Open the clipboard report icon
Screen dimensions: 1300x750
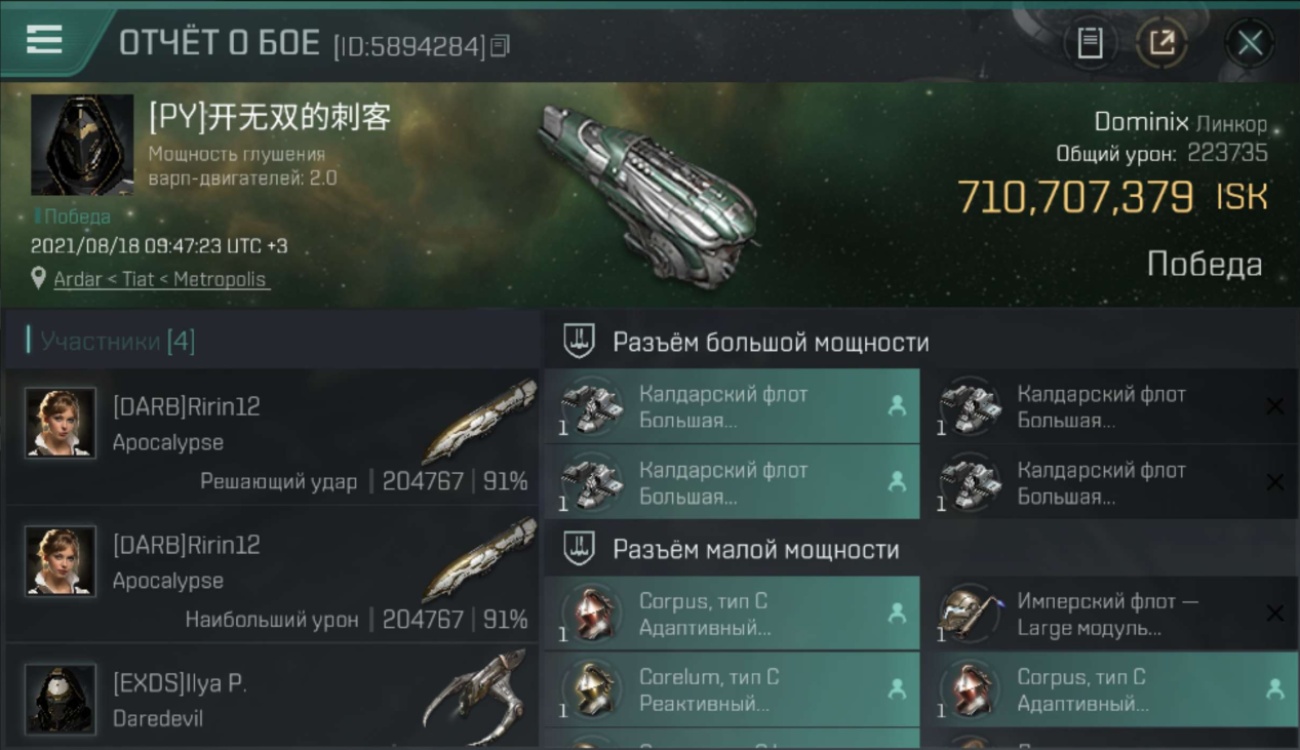[1090, 43]
